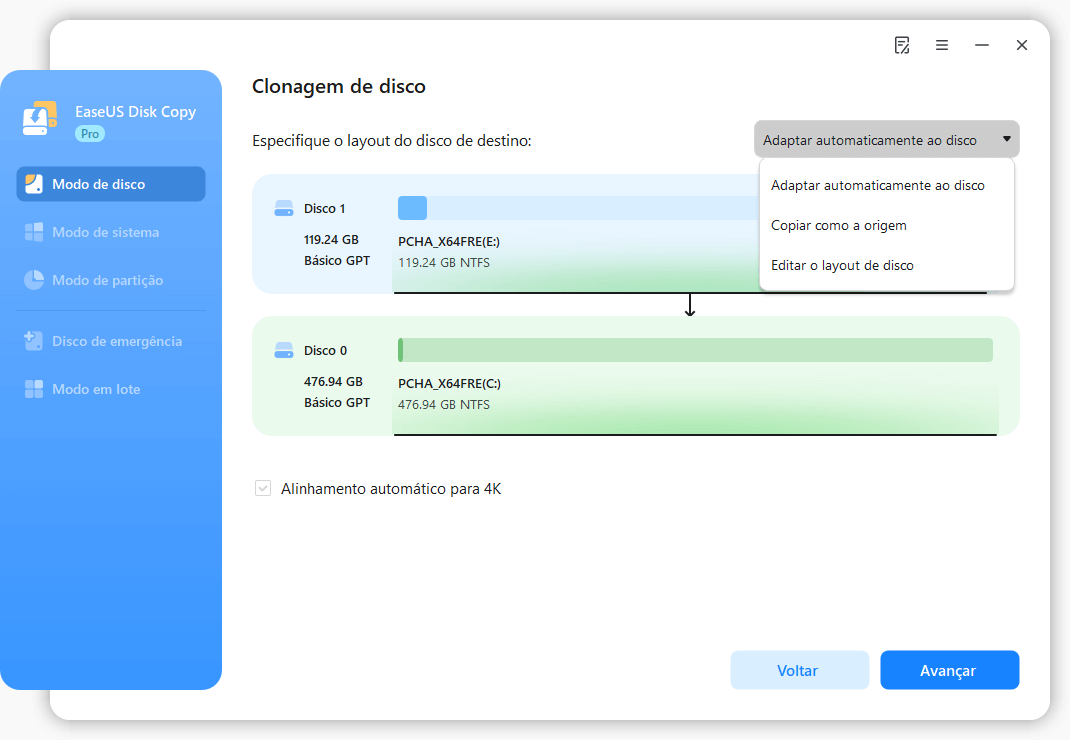This screenshot has width=1070, height=740.
Task: Click the Modo de sistema Windows icon
Action: [x=34, y=233]
